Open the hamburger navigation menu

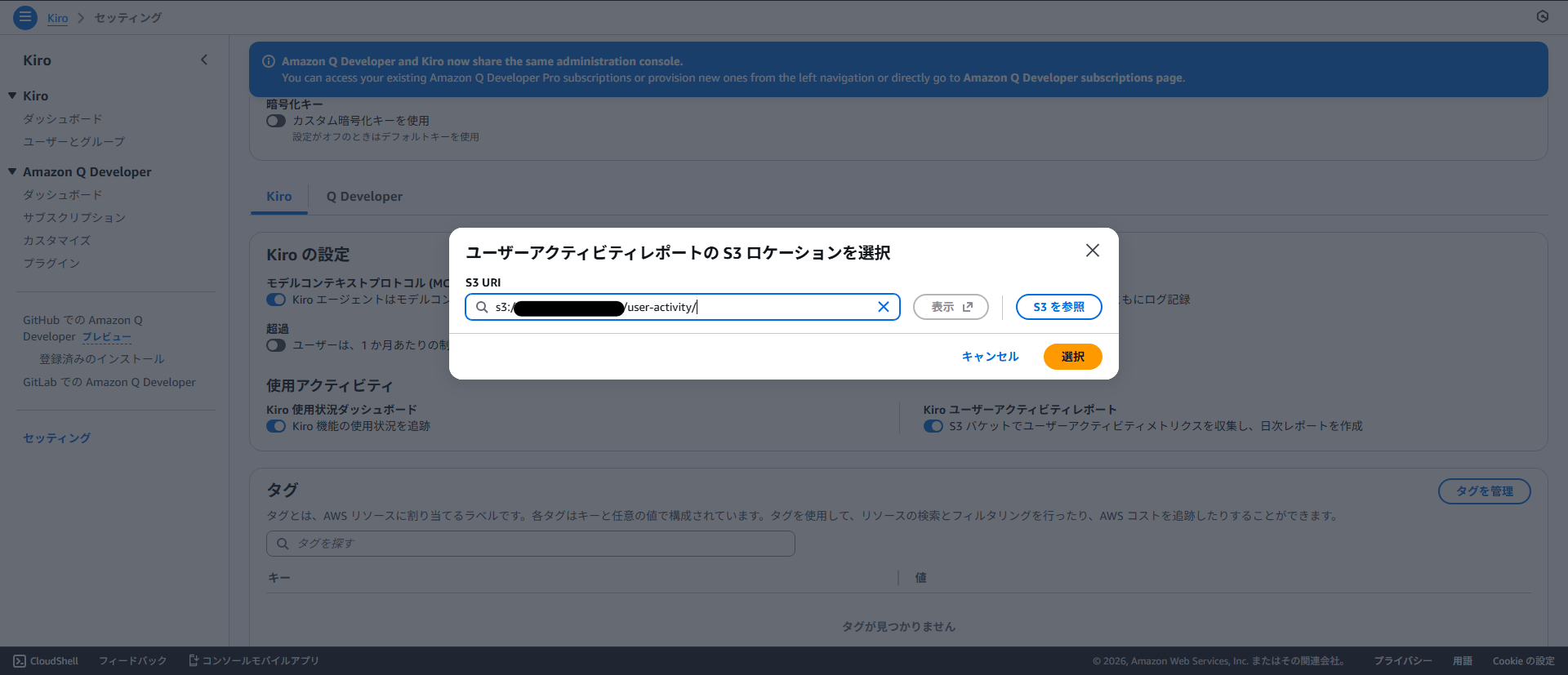[24, 17]
